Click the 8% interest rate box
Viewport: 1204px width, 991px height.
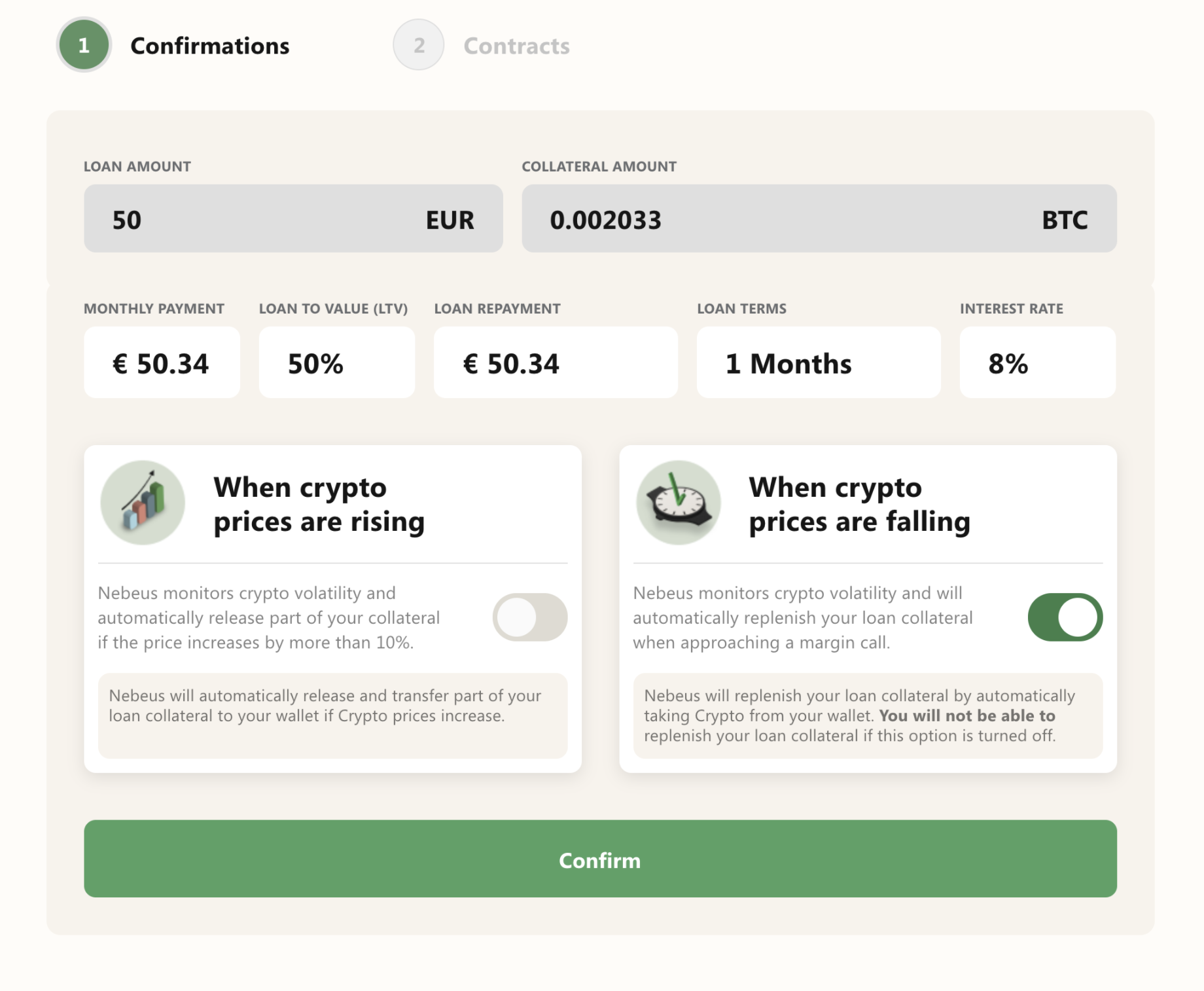(x=1038, y=363)
